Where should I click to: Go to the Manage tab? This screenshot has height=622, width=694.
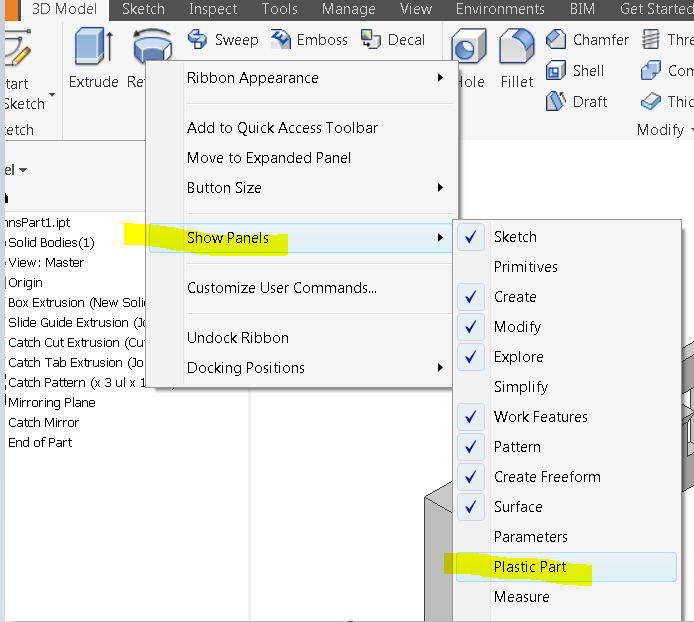click(x=348, y=9)
